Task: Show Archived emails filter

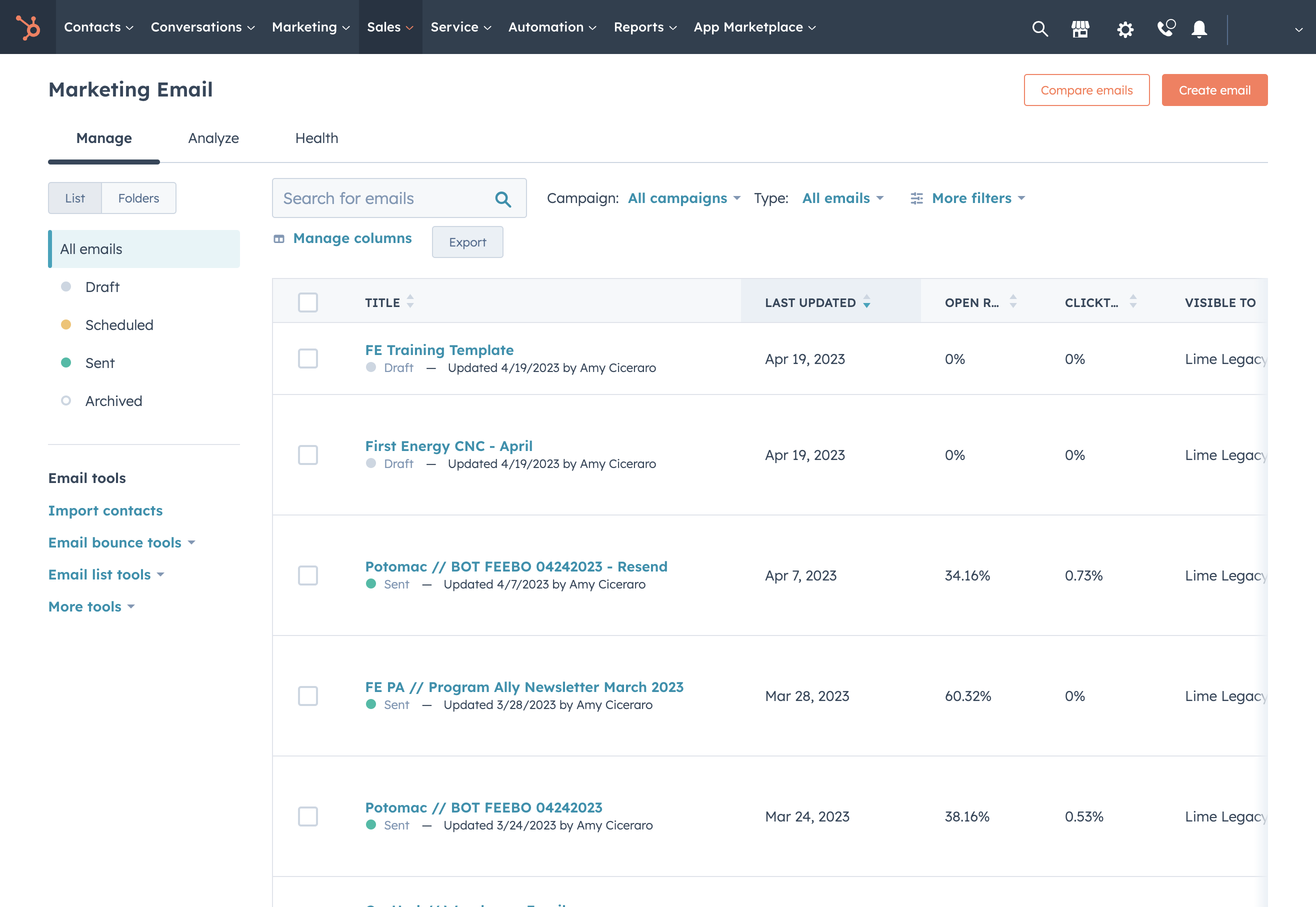Action: 101,401
